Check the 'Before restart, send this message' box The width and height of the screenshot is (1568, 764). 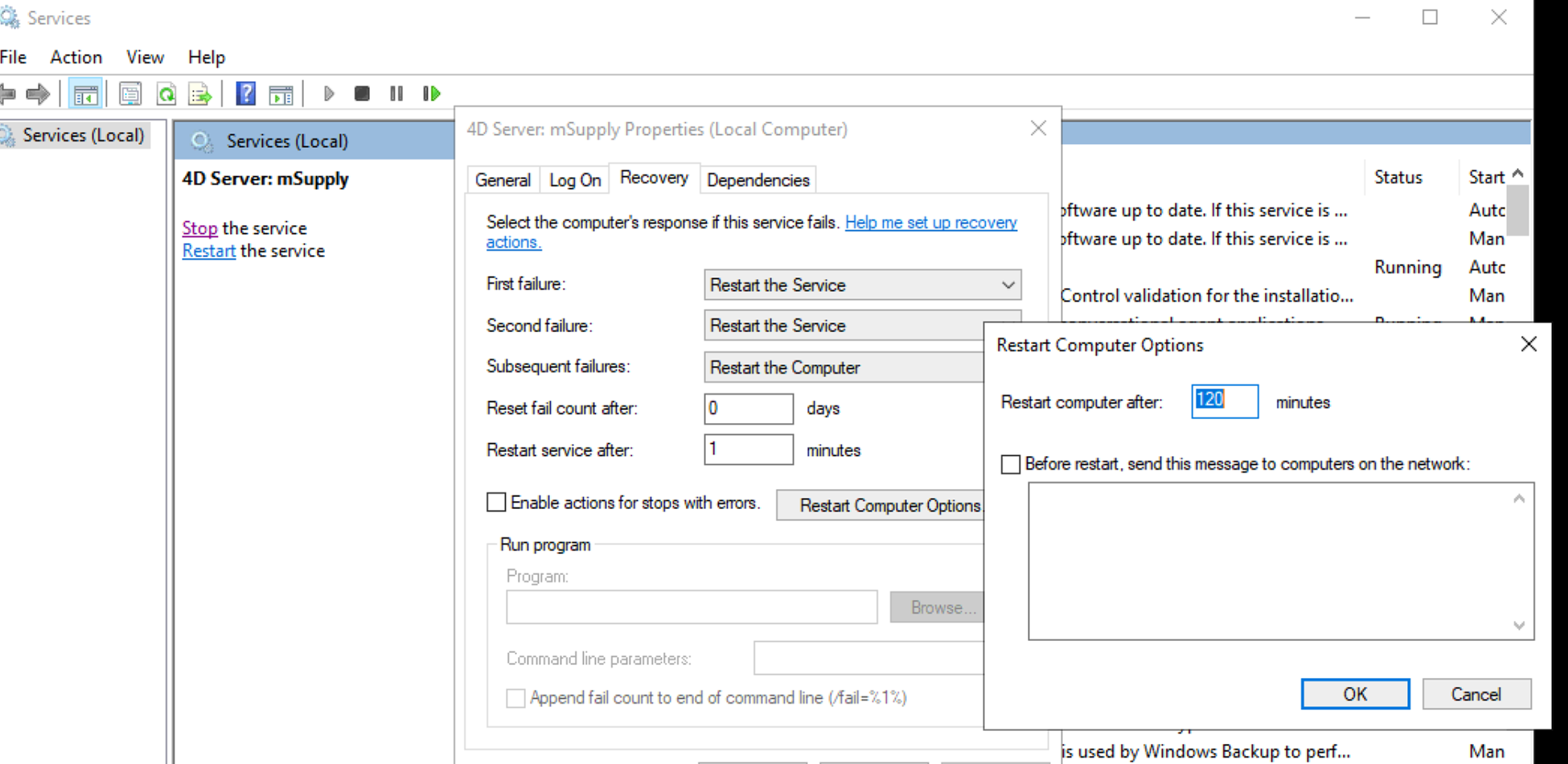(1011, 464)
